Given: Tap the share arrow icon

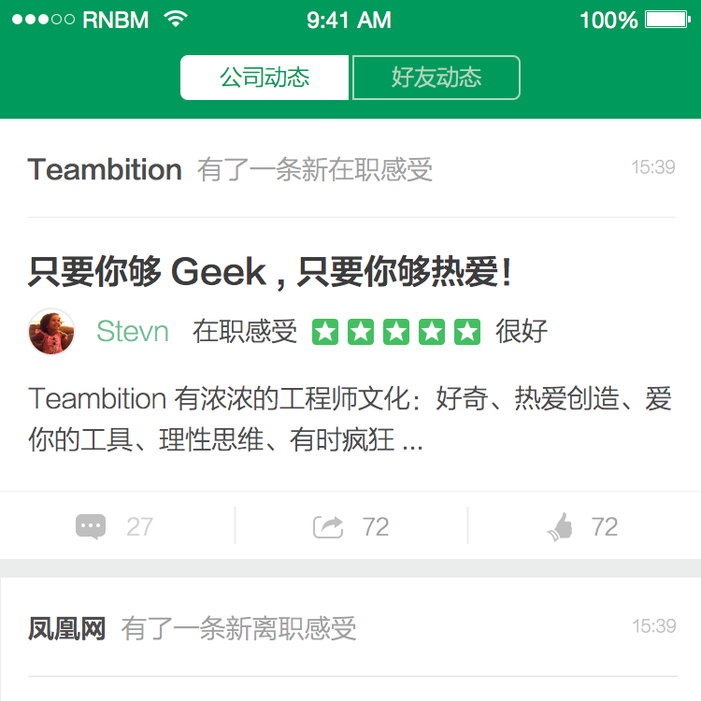Looking at the screenshot, I should pos(328,527).
